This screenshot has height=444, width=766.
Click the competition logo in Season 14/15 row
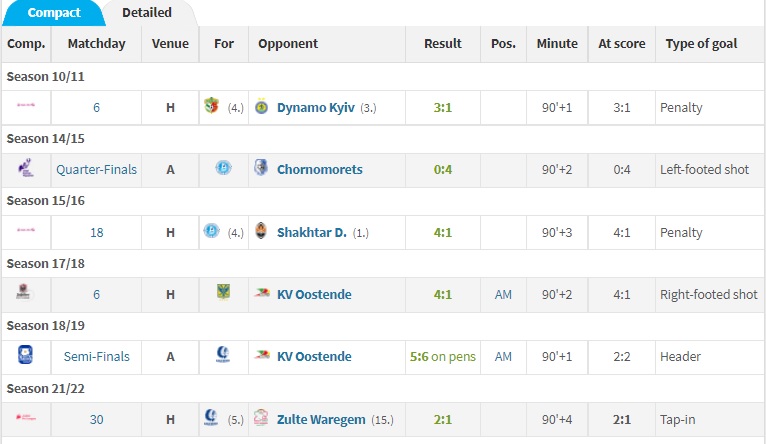coord(24,169)
